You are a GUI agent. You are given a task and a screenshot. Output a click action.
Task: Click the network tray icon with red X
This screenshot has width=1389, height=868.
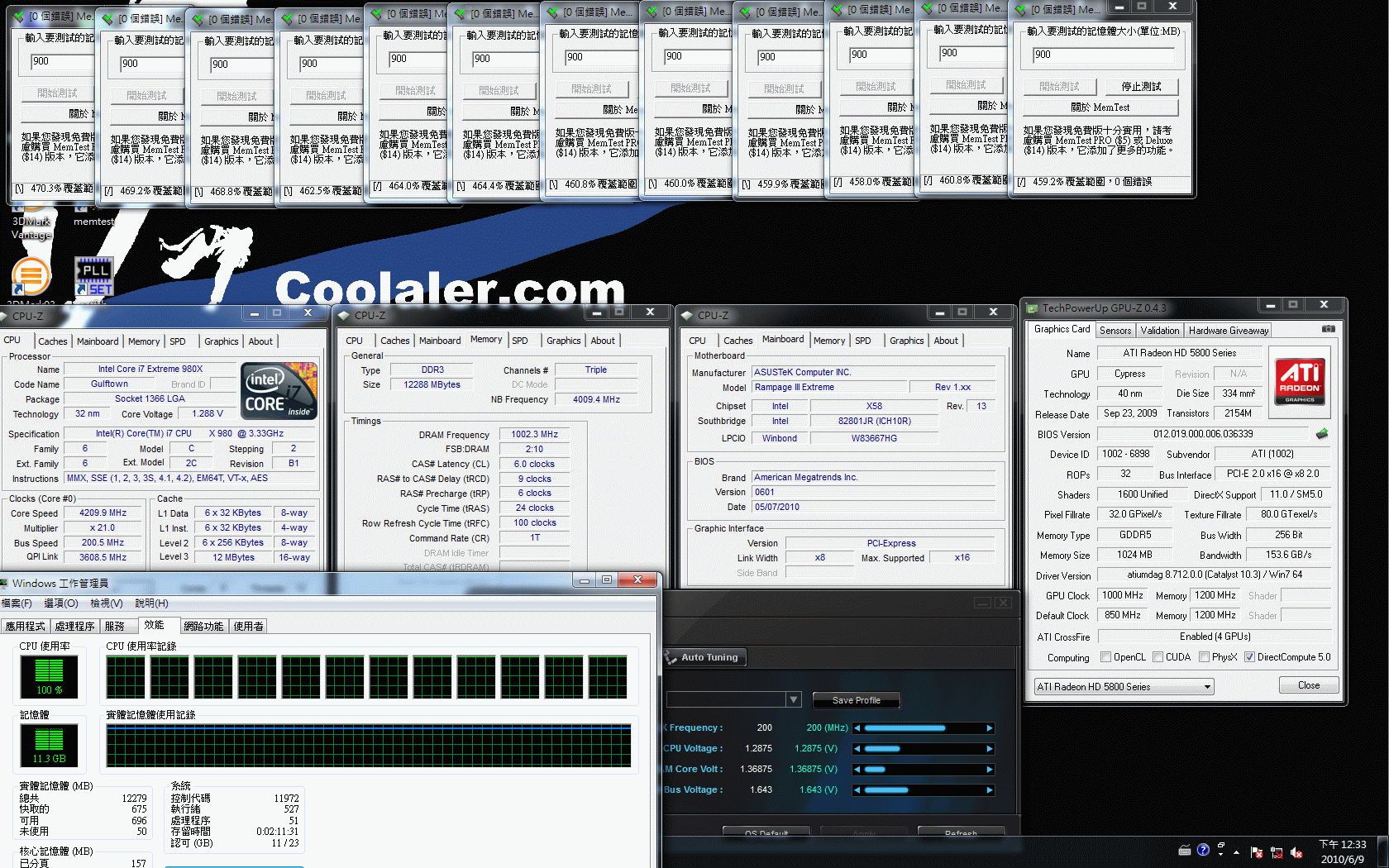[1277, 852]
